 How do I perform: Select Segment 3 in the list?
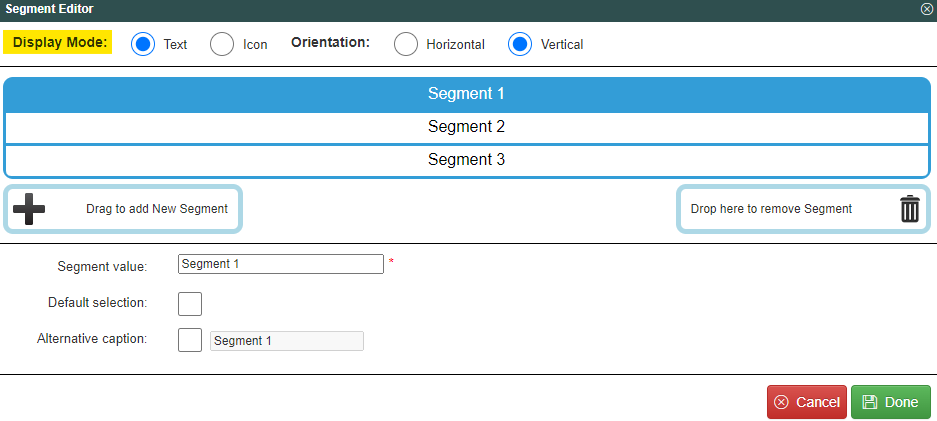(x=466, y=160)
